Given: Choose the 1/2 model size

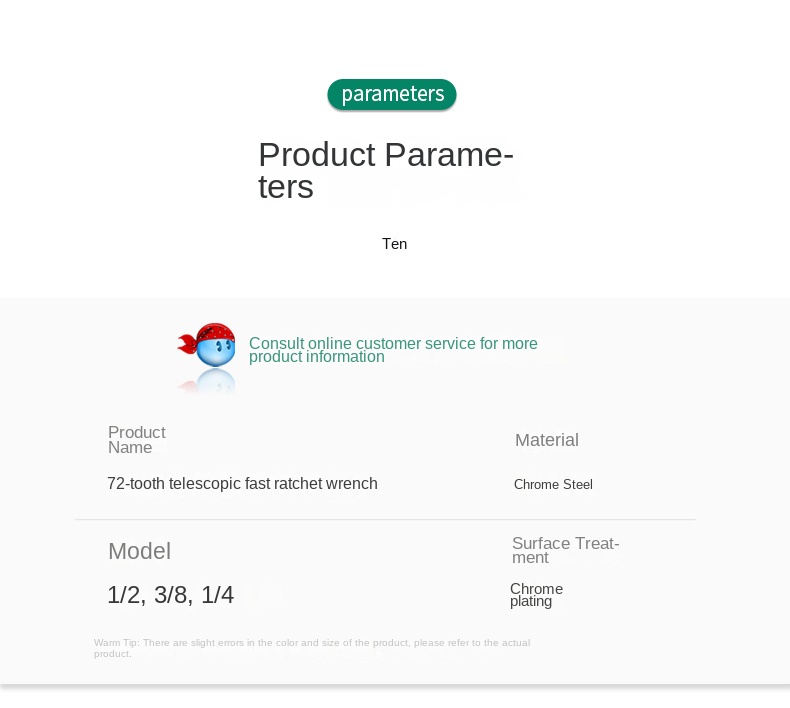Looking at the screenshot, I should 124,595.
